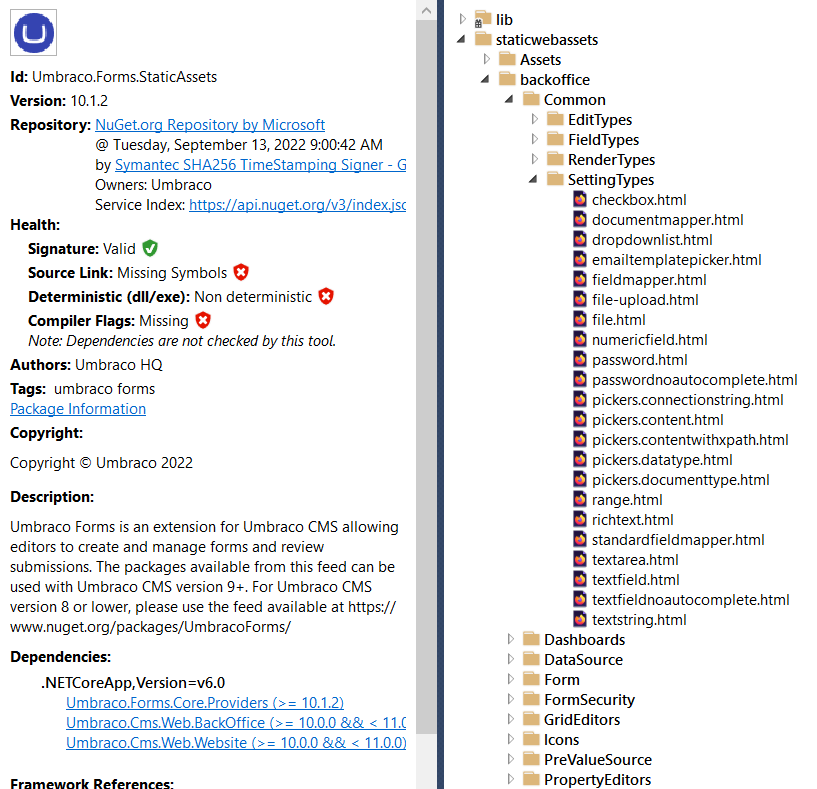Open Umbraco.Cms.Web.BackOffice dependency link

click(236, 723)
